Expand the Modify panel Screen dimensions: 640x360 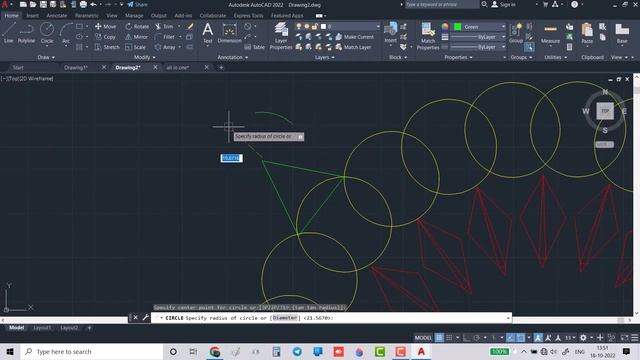(x=144, y=58)
